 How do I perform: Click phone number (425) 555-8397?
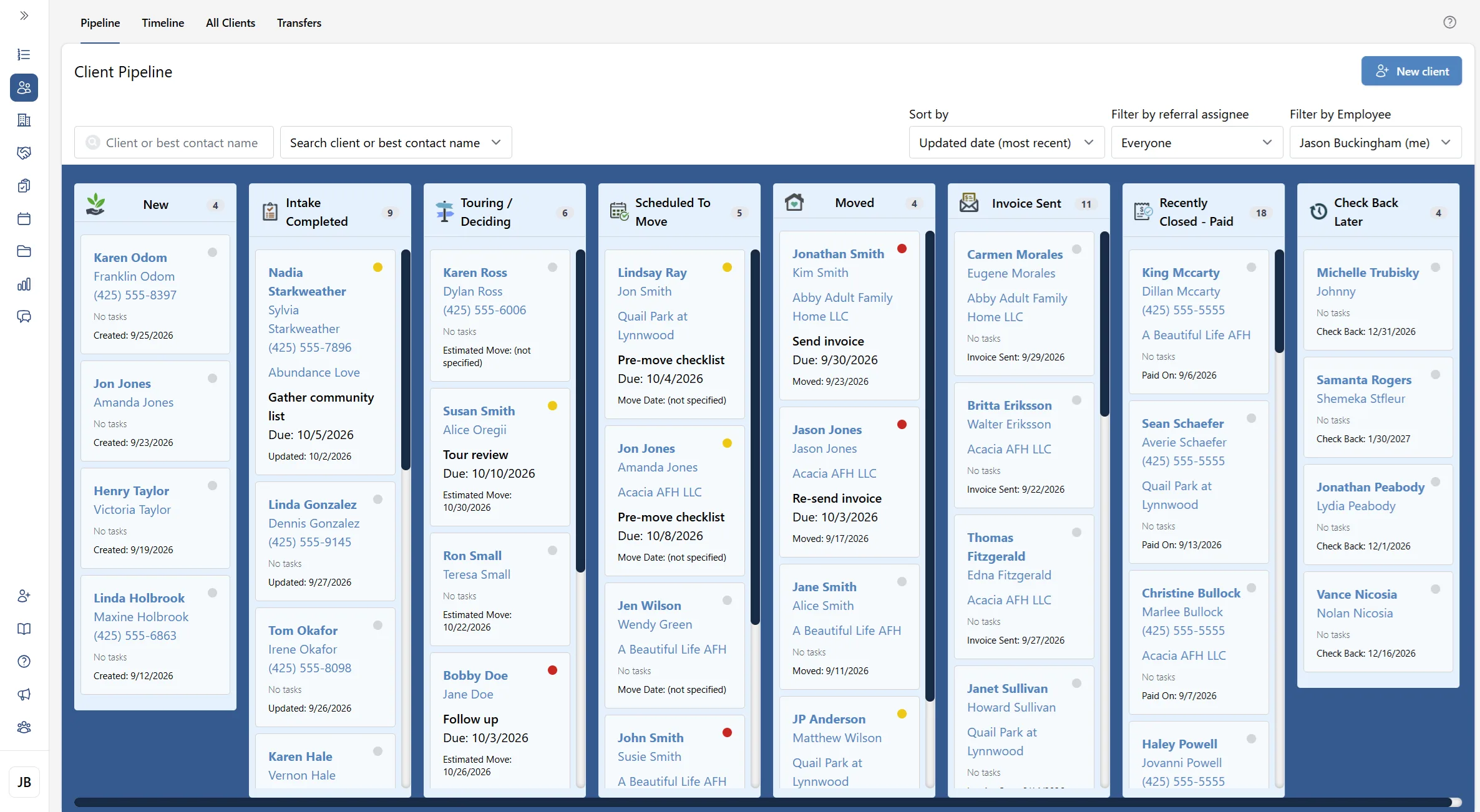click(x=135, y=295)
